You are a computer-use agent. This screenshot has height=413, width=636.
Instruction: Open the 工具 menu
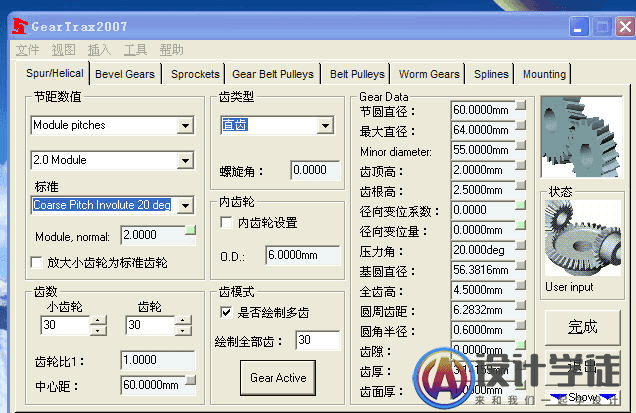pyautogui.click(x=135, y=50)
